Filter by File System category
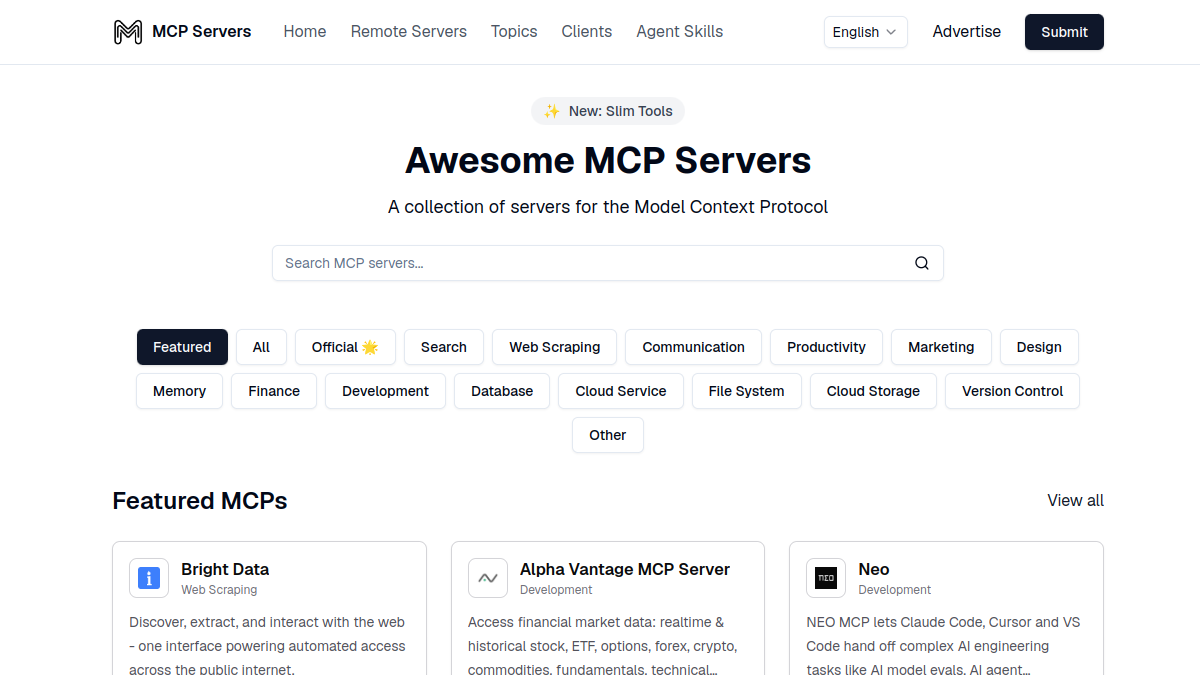Image resolution: width=1200 pixels, height=675 pixels. [x=746, y=391]
